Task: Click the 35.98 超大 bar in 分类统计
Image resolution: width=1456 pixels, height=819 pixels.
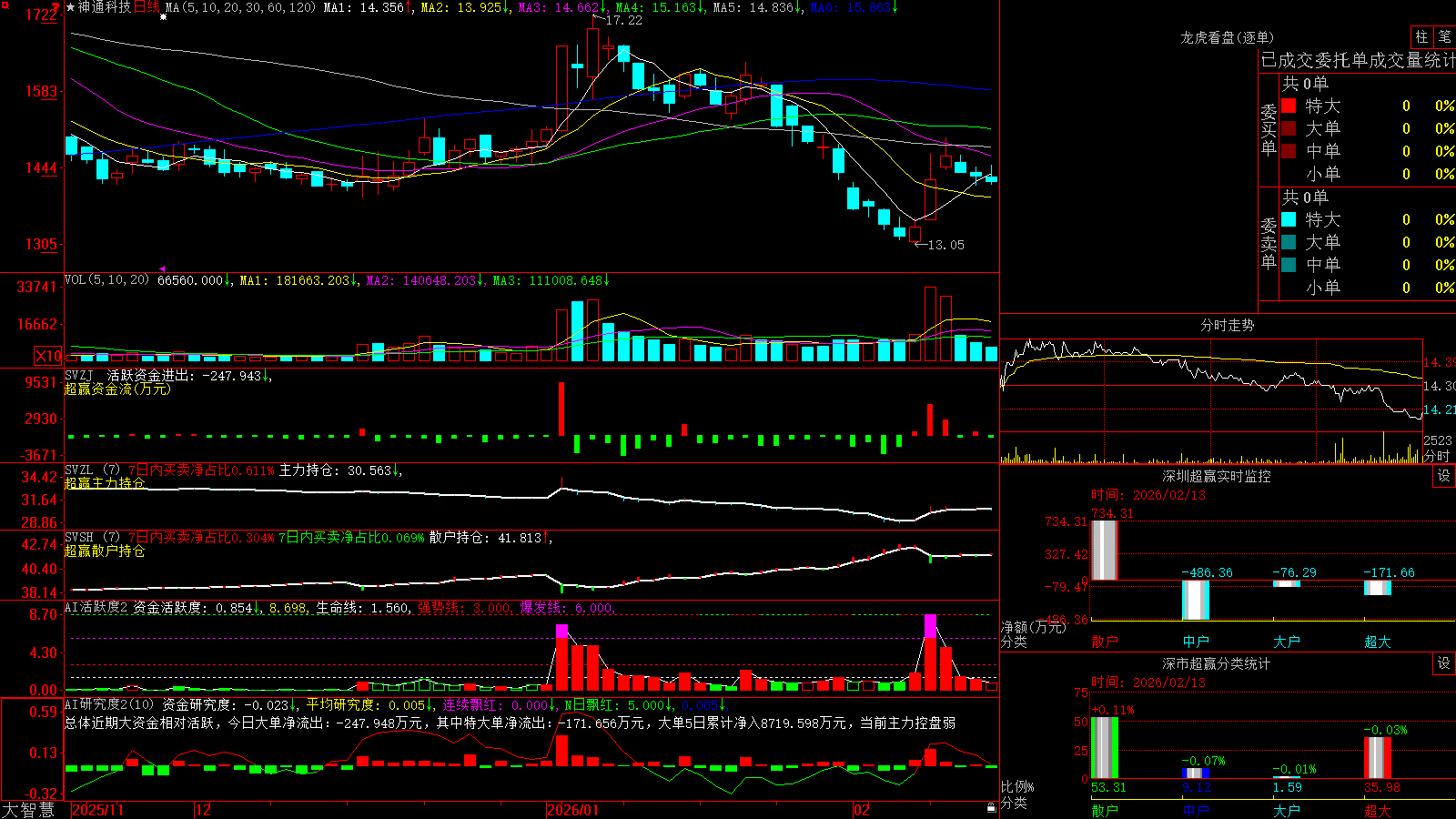Action: click(1378, 758)
